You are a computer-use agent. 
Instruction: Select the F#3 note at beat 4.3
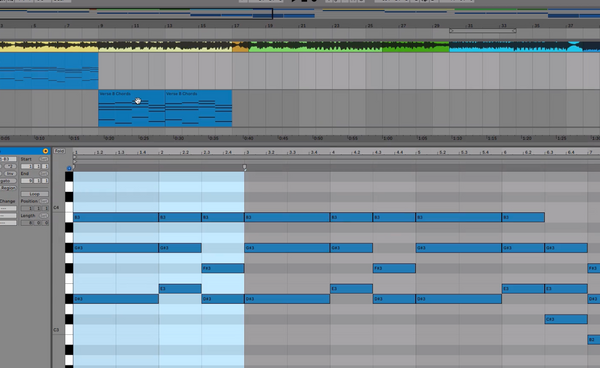click(x=394, y=268)
